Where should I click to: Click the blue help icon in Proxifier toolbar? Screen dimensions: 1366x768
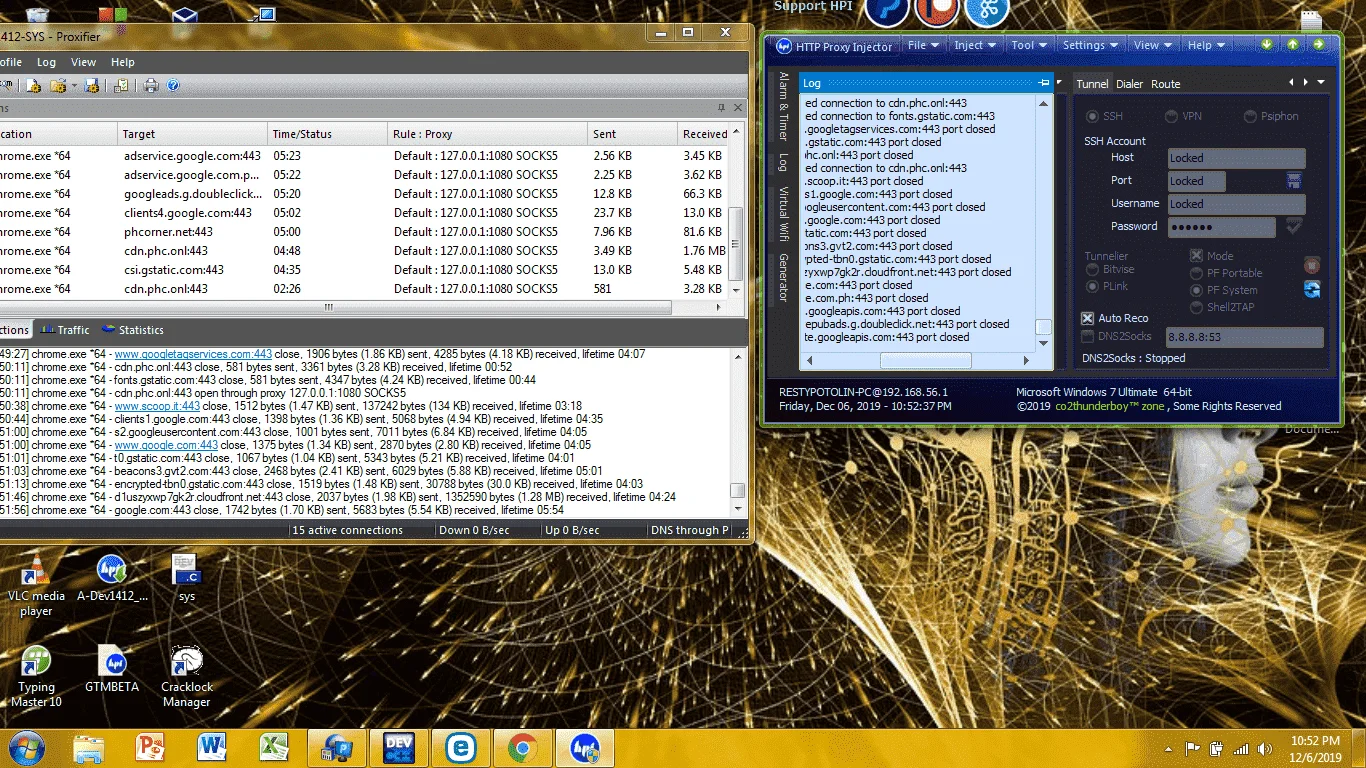(173, 86)
